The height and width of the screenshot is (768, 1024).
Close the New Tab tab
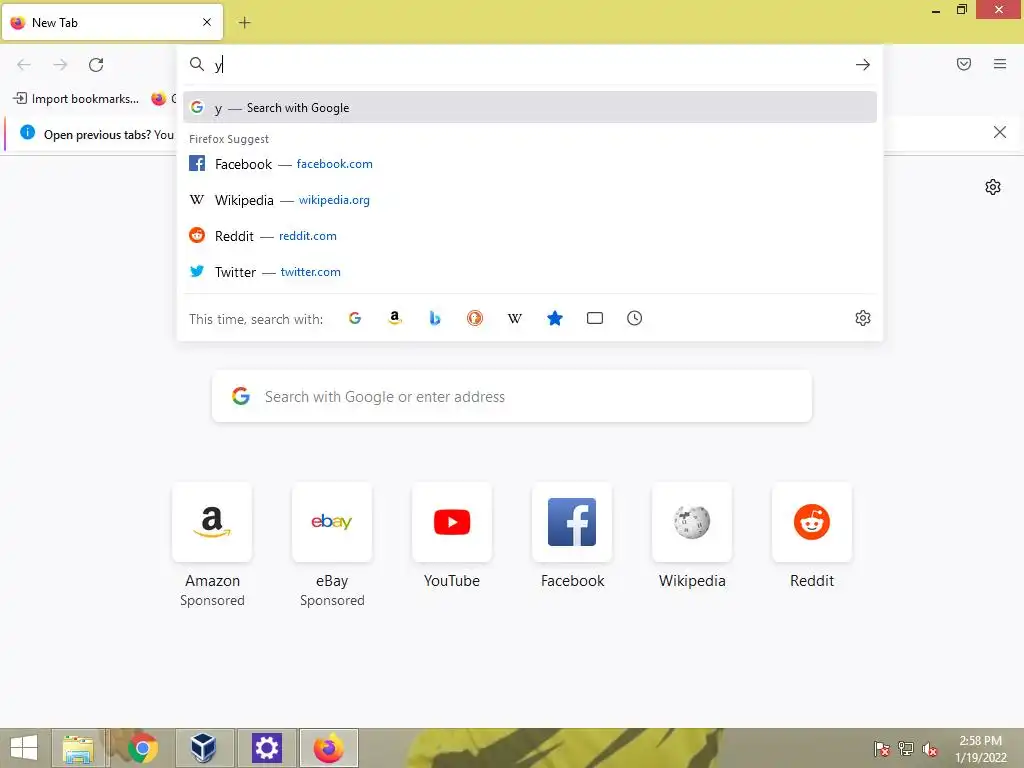coord(207,22)
